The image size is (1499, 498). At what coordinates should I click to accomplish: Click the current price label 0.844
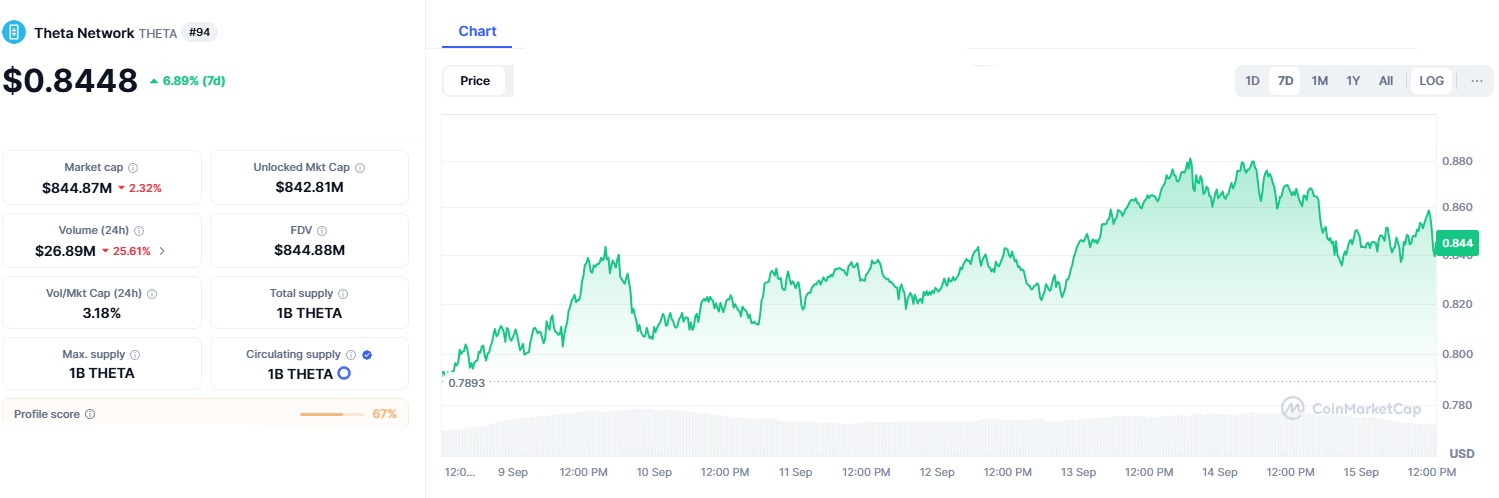tap(1456, 243)
